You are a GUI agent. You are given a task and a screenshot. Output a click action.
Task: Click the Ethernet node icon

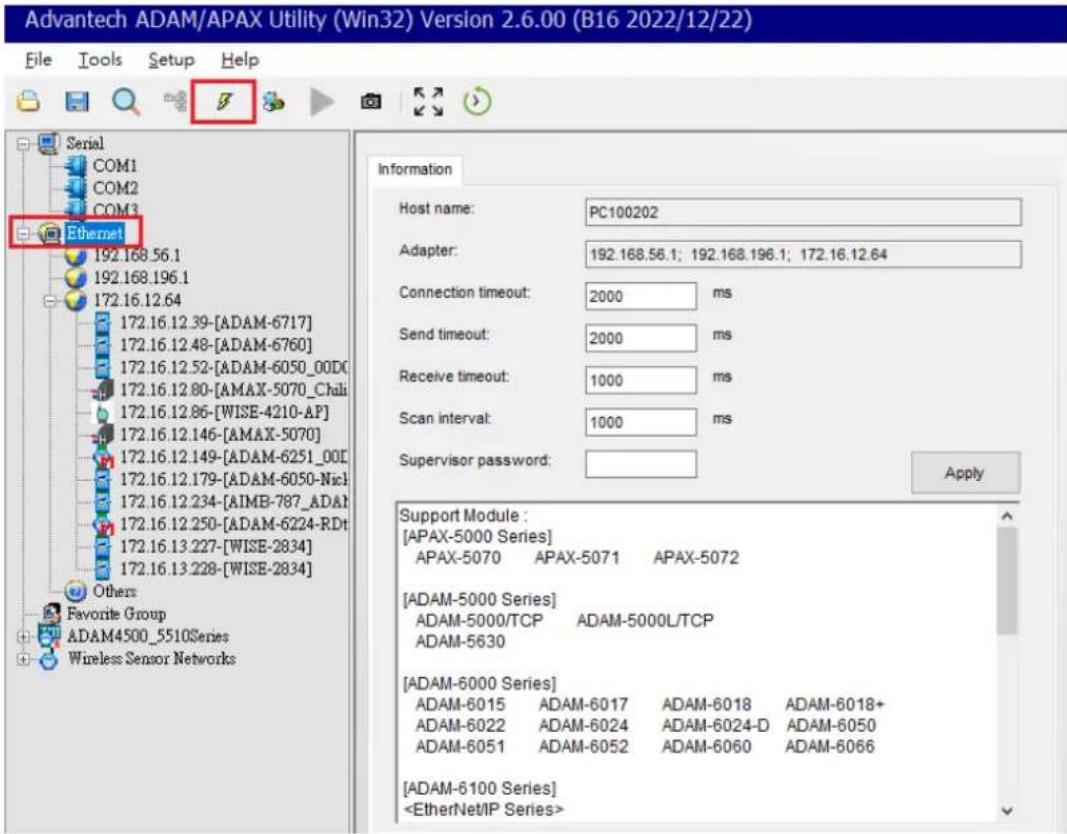[x=50, y=233]
